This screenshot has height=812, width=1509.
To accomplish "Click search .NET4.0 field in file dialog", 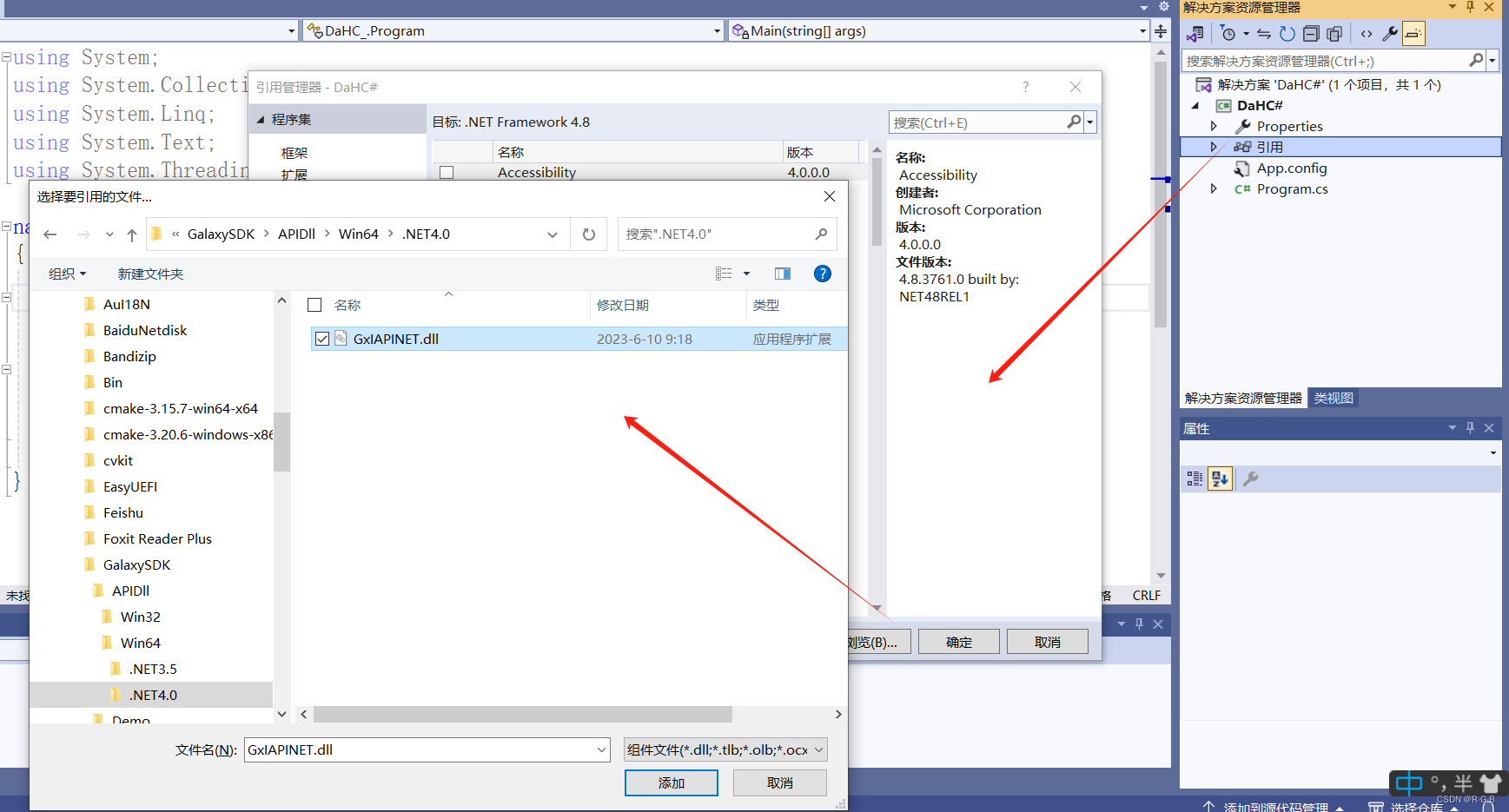I will pos(727,234).
